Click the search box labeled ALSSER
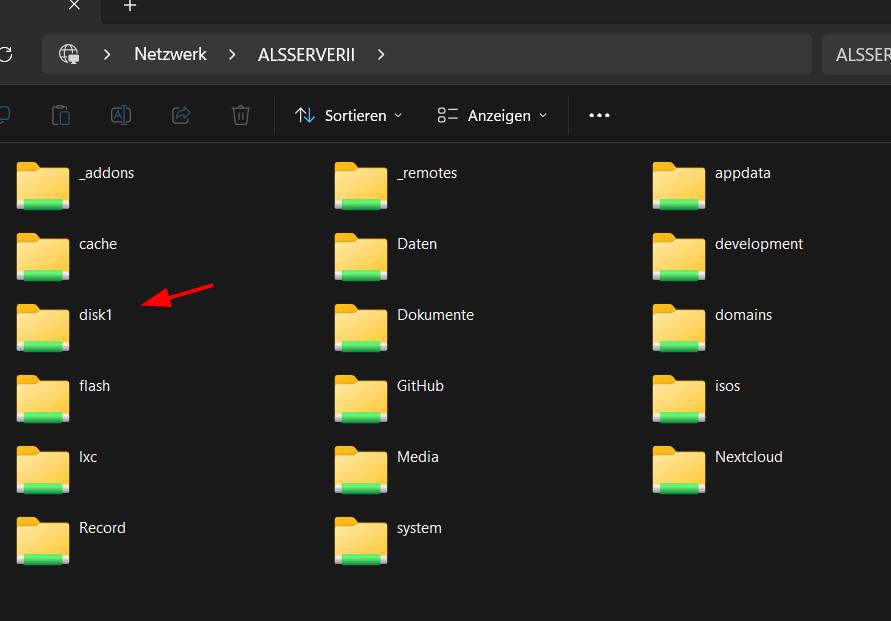891x621 pixels. pos(856,55)
